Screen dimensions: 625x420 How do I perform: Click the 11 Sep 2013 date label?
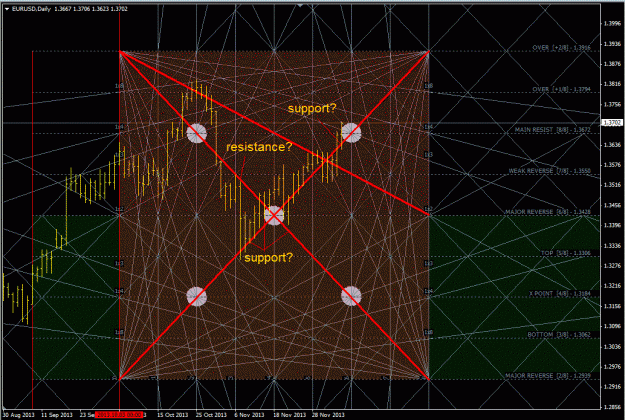tap(57, 415)
